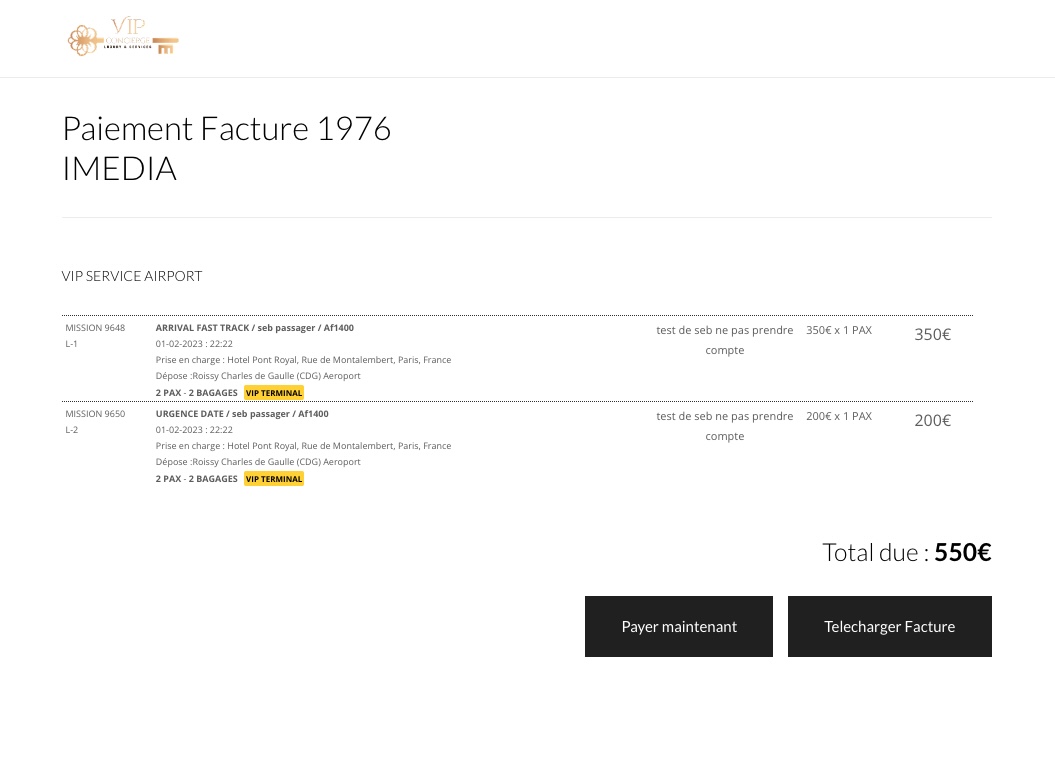Click the L-2 line reference
This screenshot has height=771, width=1055.
click(x=71, y=430)
